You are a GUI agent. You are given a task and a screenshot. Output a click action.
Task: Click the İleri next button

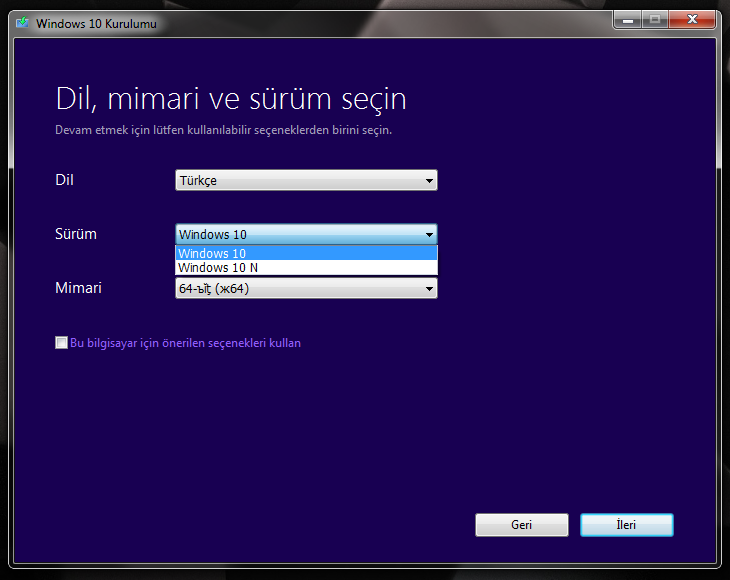pos(627,525)
